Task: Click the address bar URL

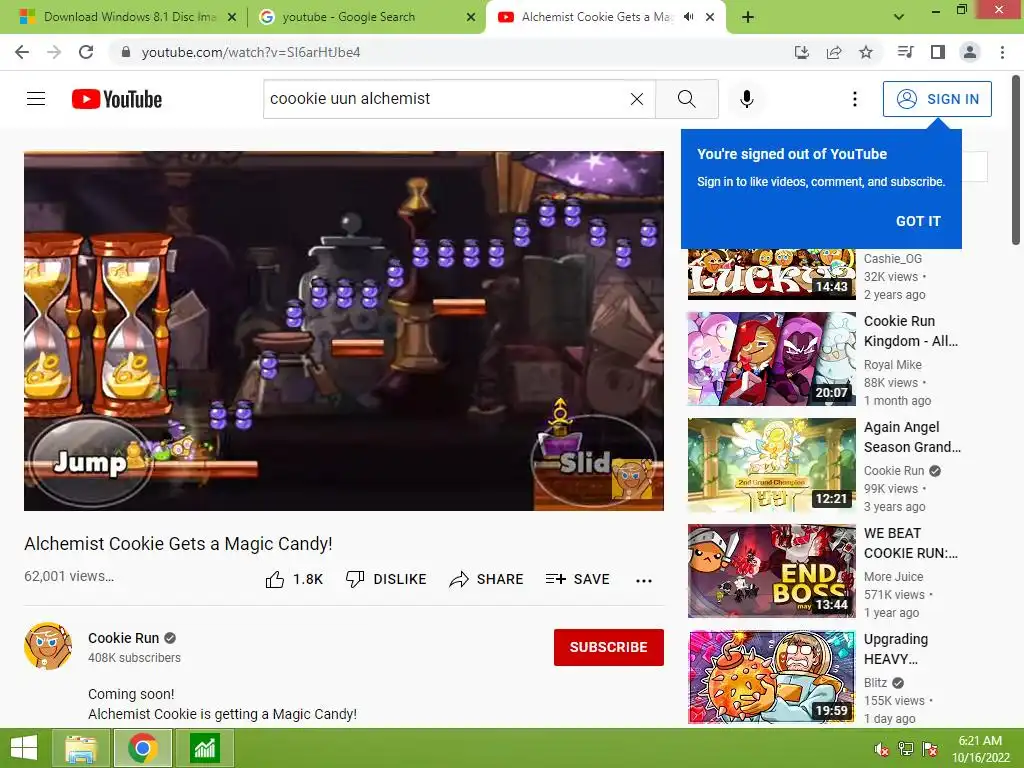Action: pyautogui.click(x=251, y=52)
